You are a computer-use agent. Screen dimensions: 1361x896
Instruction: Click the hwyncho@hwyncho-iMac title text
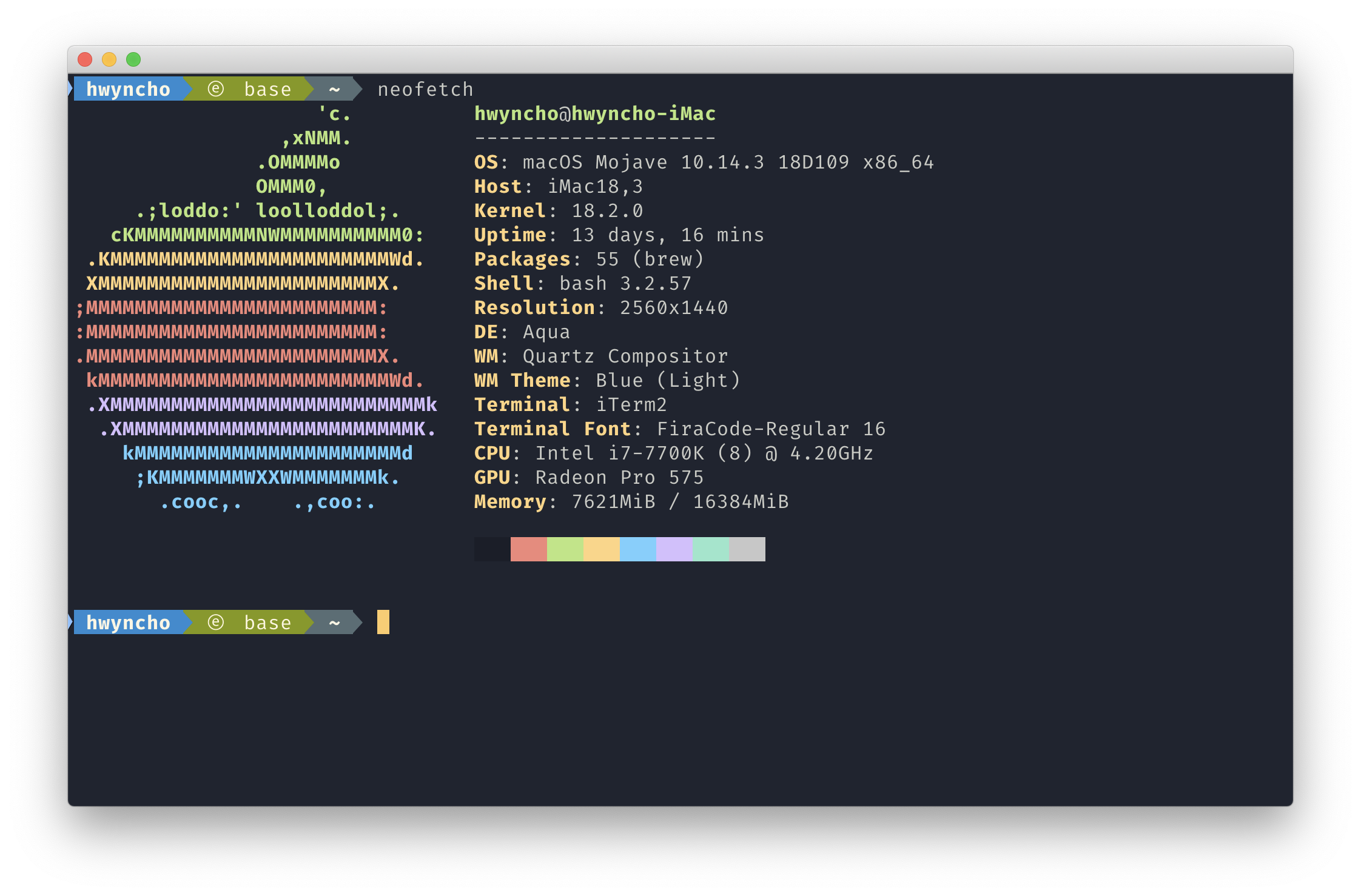594,113
